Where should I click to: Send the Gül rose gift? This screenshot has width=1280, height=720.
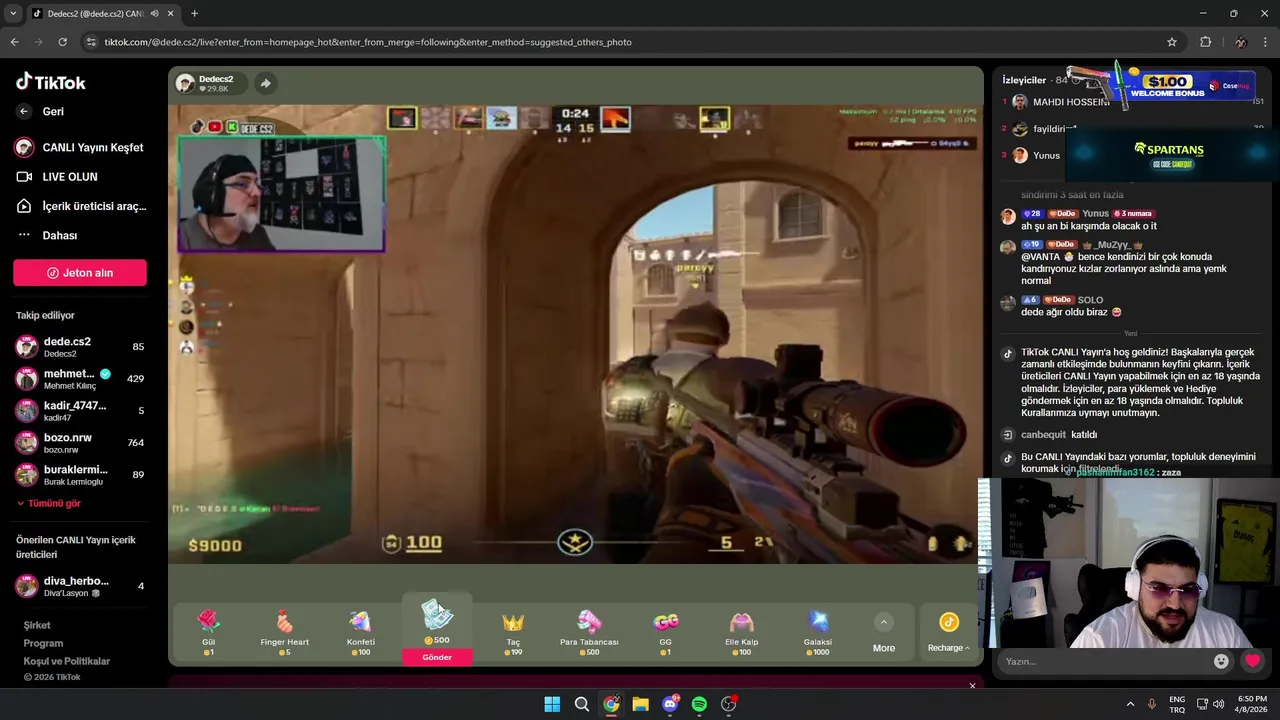tap(208, 633)
